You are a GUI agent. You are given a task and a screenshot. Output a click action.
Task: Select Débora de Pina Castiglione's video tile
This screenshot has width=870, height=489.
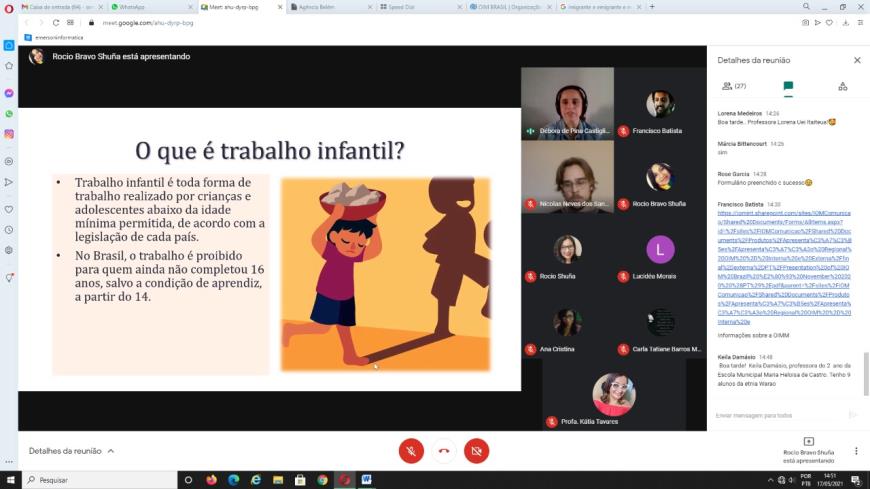(x=567, y=103)
